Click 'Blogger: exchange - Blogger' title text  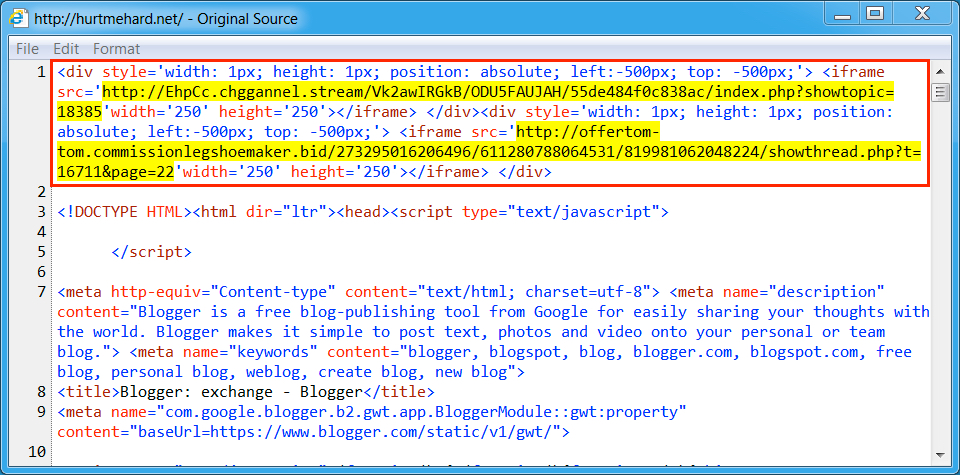(x=242, y=392)
